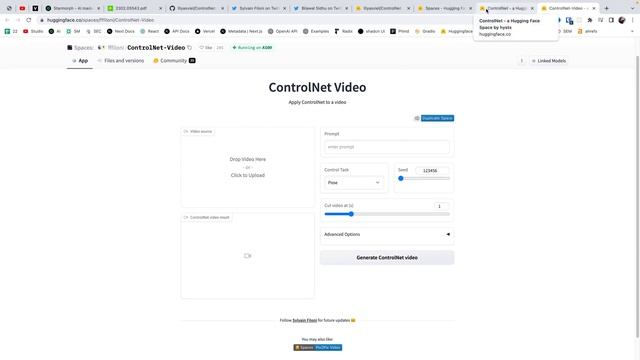The width and height of the screenshot is (640, 360).
Task: Click the page vertical scrollbar
Action: [637, 196]
